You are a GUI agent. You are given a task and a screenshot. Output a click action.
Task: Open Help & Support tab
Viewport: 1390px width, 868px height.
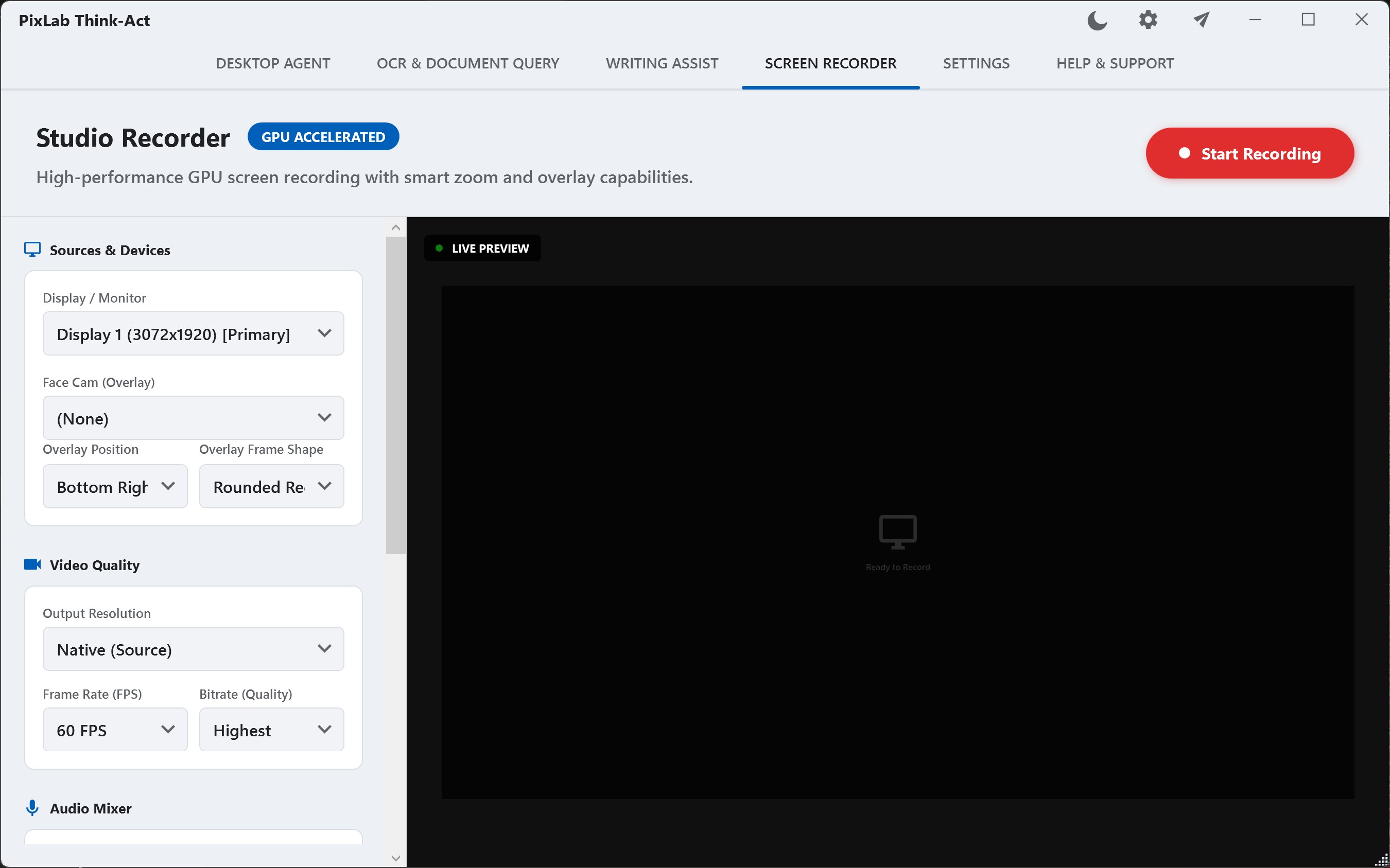(x=1115, y=63)
